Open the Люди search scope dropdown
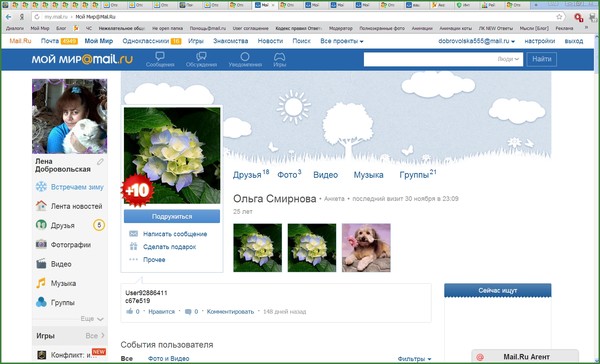The height and width of the screenshot is (364, 600). click(508, 59)
